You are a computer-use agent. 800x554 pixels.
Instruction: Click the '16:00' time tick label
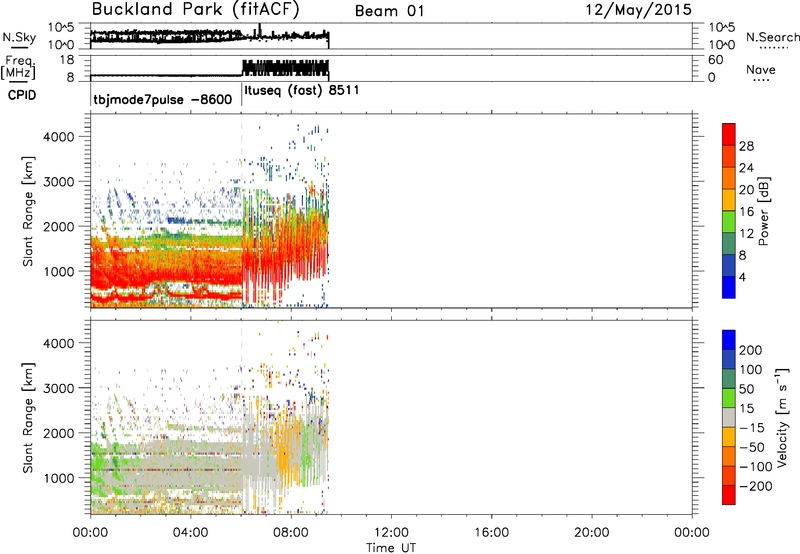click(x=491, y=533)
